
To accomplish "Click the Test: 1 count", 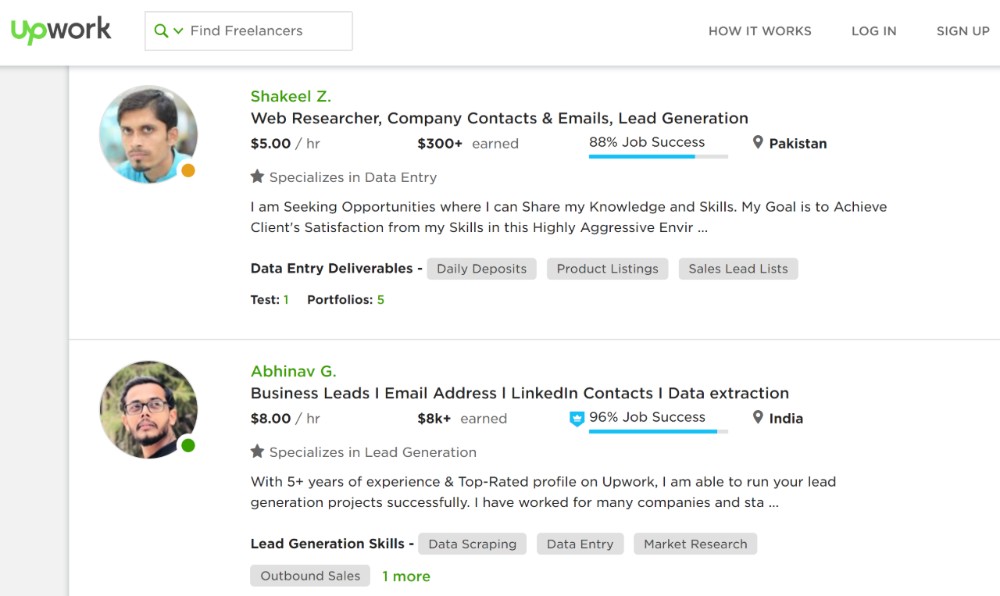I will (269, 300).
